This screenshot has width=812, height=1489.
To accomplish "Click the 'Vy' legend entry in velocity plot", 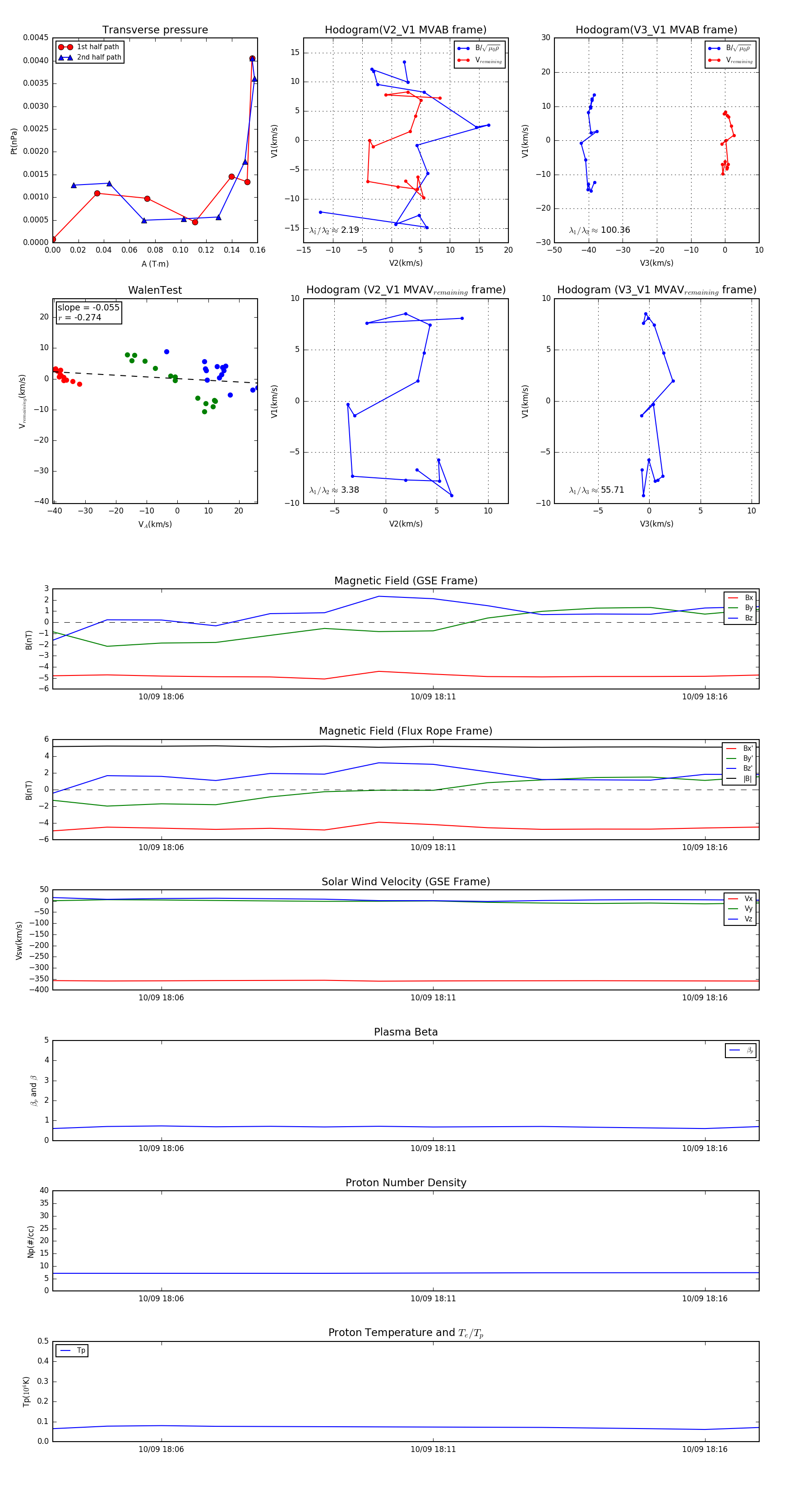I will click(740, 909).
